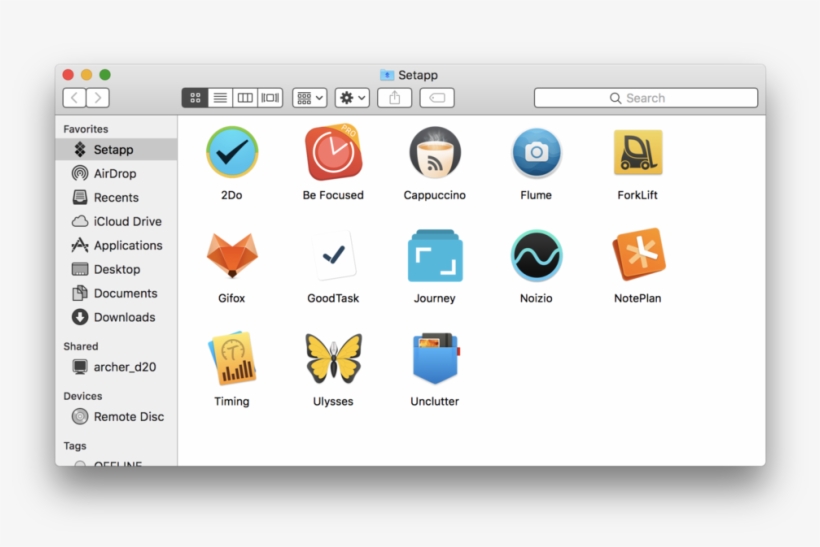Click the Unclutter pocket icon
The width and height of the screenshot is (820, 547).
coord(435,358)
